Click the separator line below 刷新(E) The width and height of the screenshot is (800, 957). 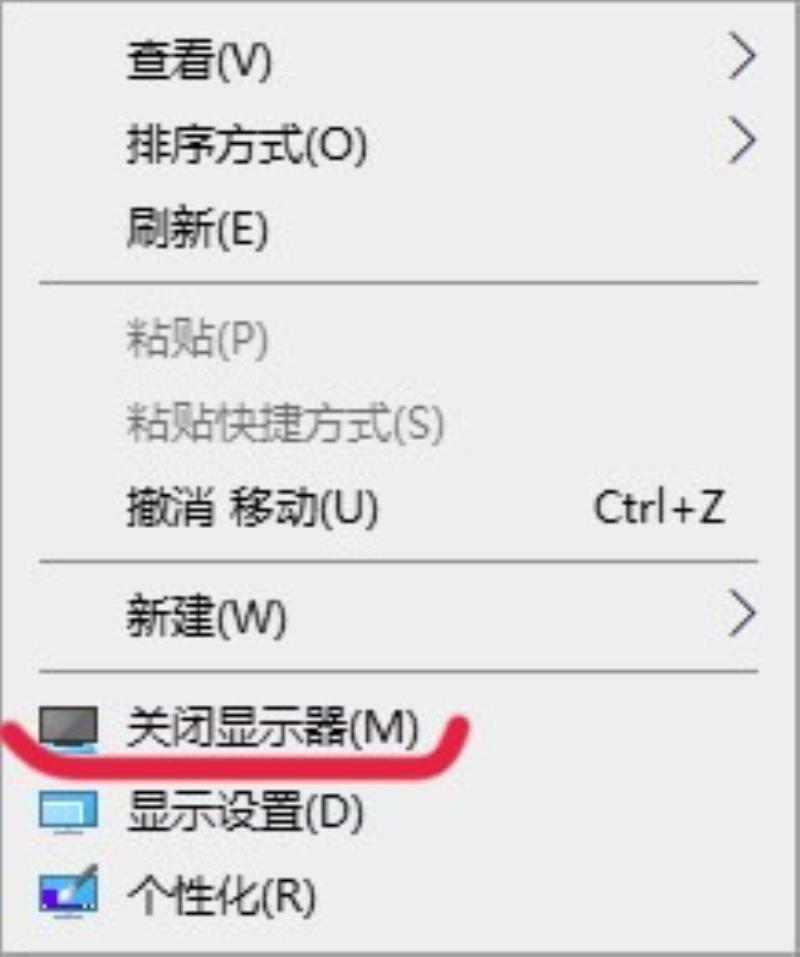click(398, 283)
